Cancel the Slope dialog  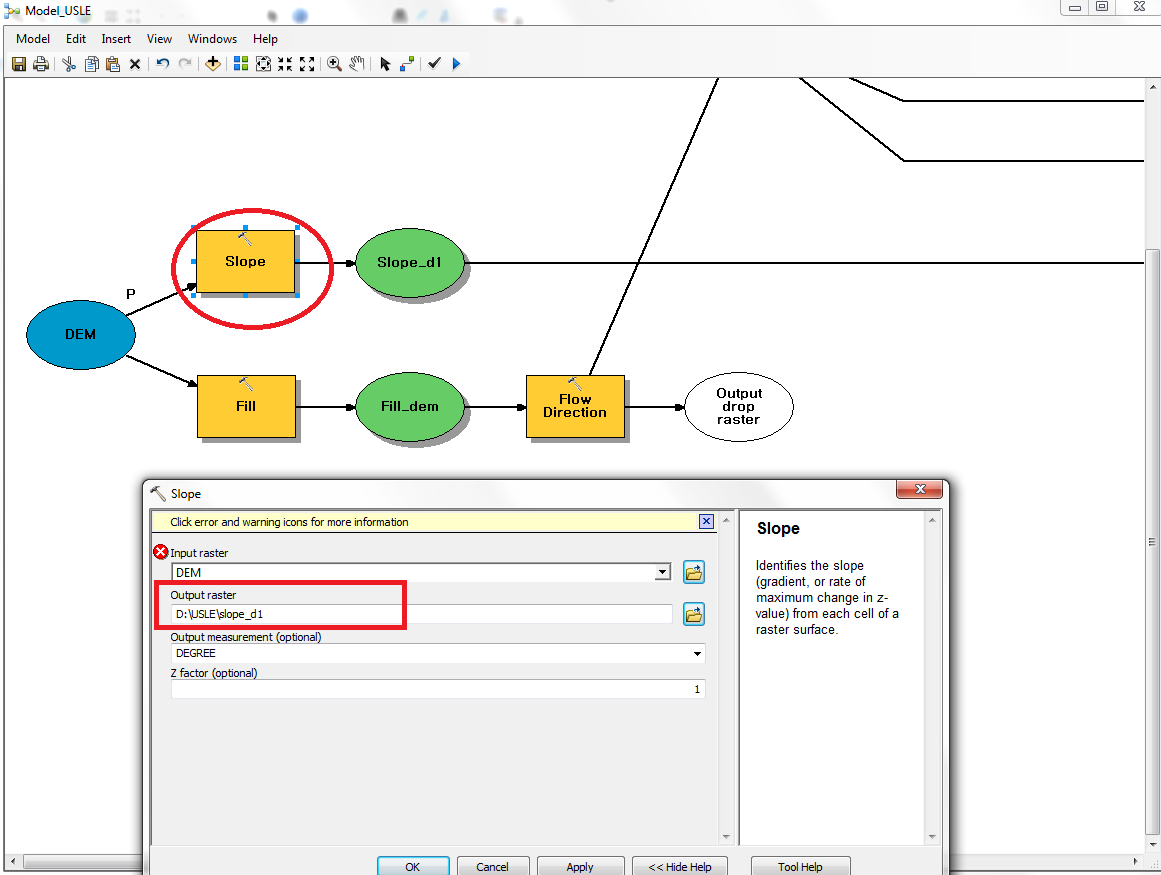[x=492, y=866]
